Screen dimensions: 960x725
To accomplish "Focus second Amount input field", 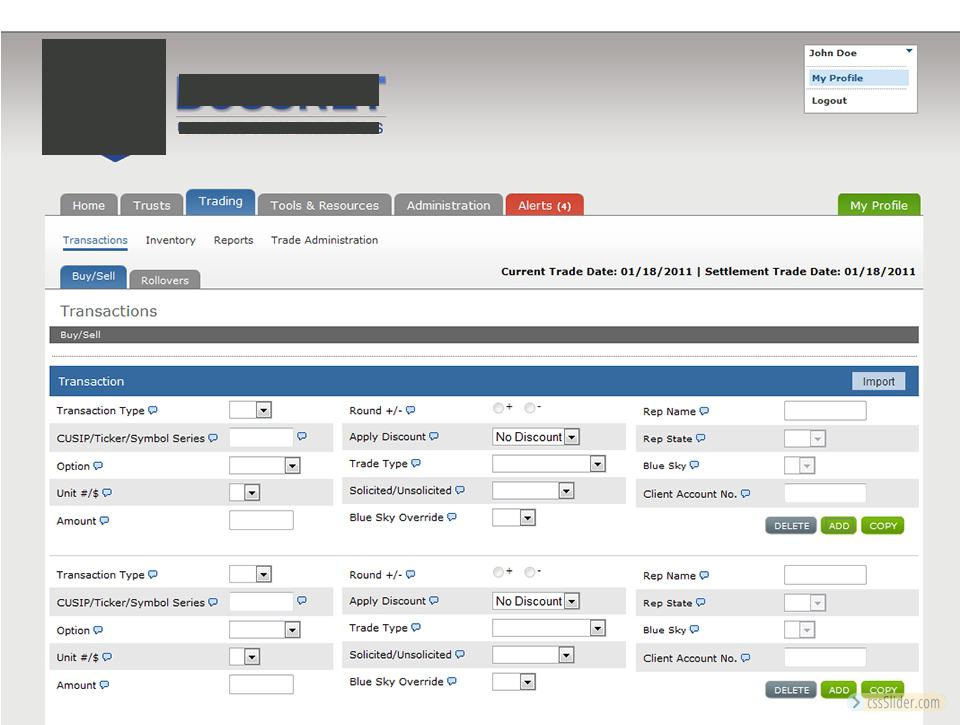I will [x=261, y=684].
